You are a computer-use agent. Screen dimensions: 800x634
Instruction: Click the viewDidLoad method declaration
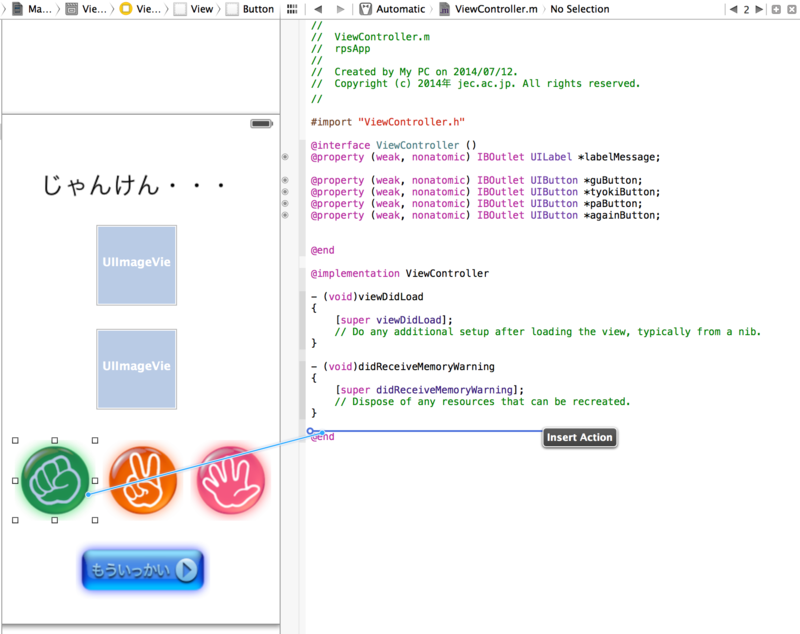tap(367, 297)
